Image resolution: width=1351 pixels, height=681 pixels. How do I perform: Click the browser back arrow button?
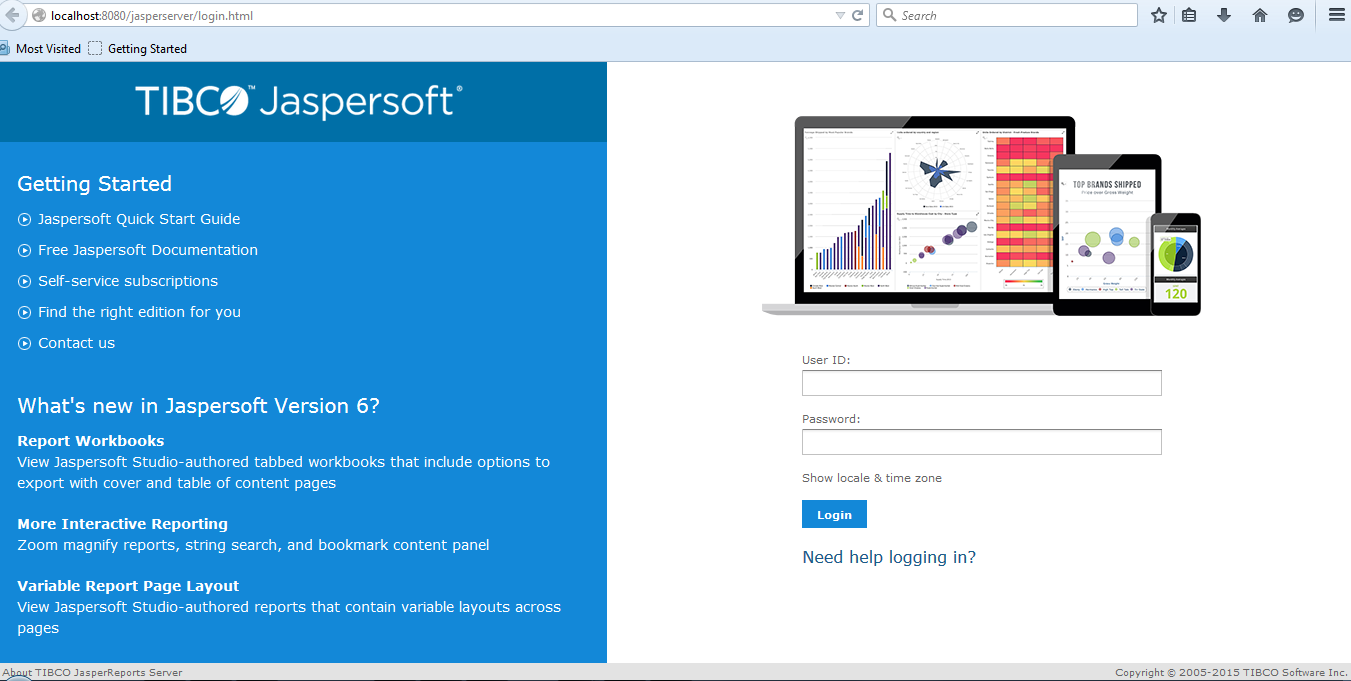pyautogui.click(x=11, y=15)
